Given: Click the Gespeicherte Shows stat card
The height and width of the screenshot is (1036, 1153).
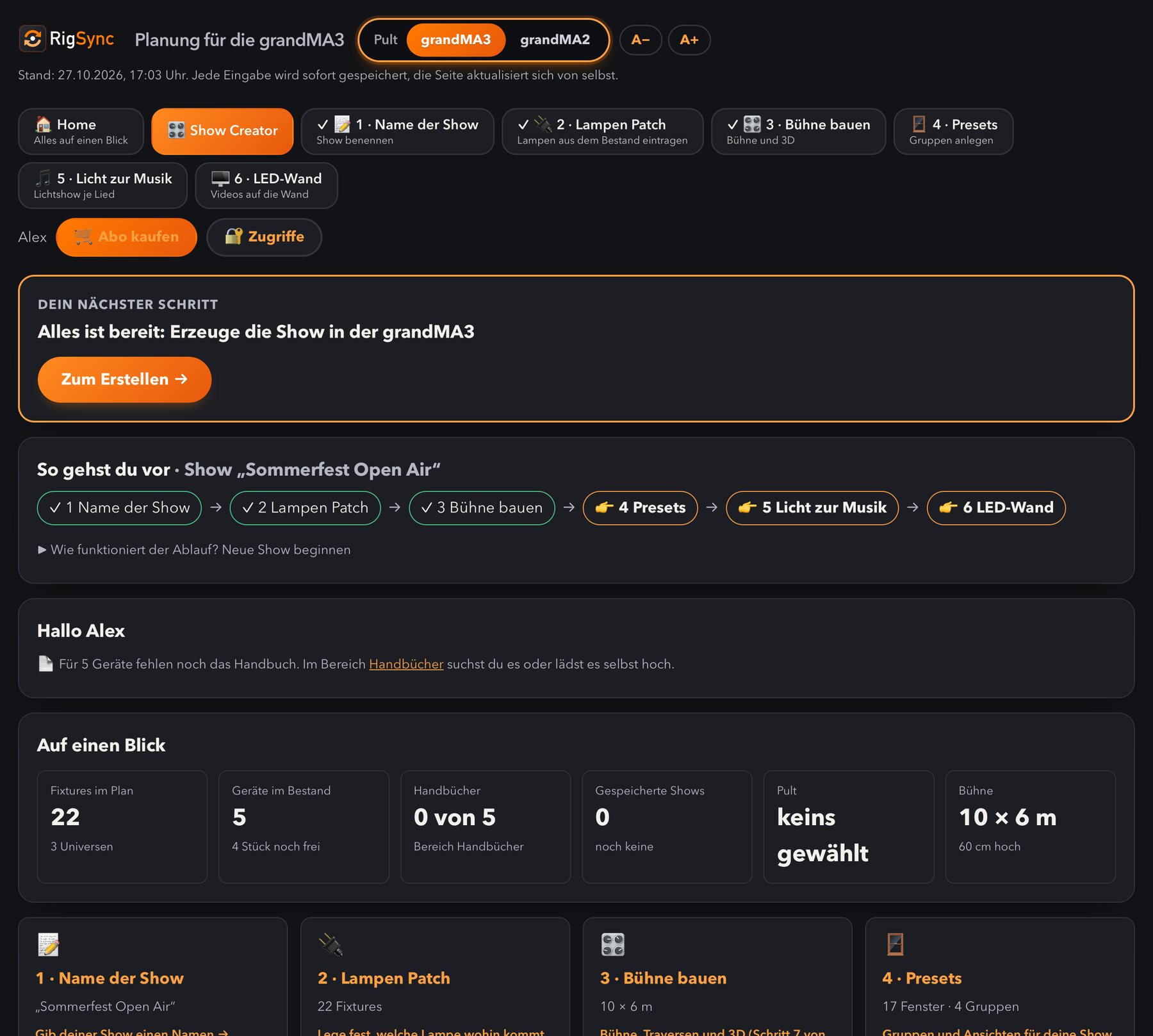Looking at the screenshot, I should 667,827.
